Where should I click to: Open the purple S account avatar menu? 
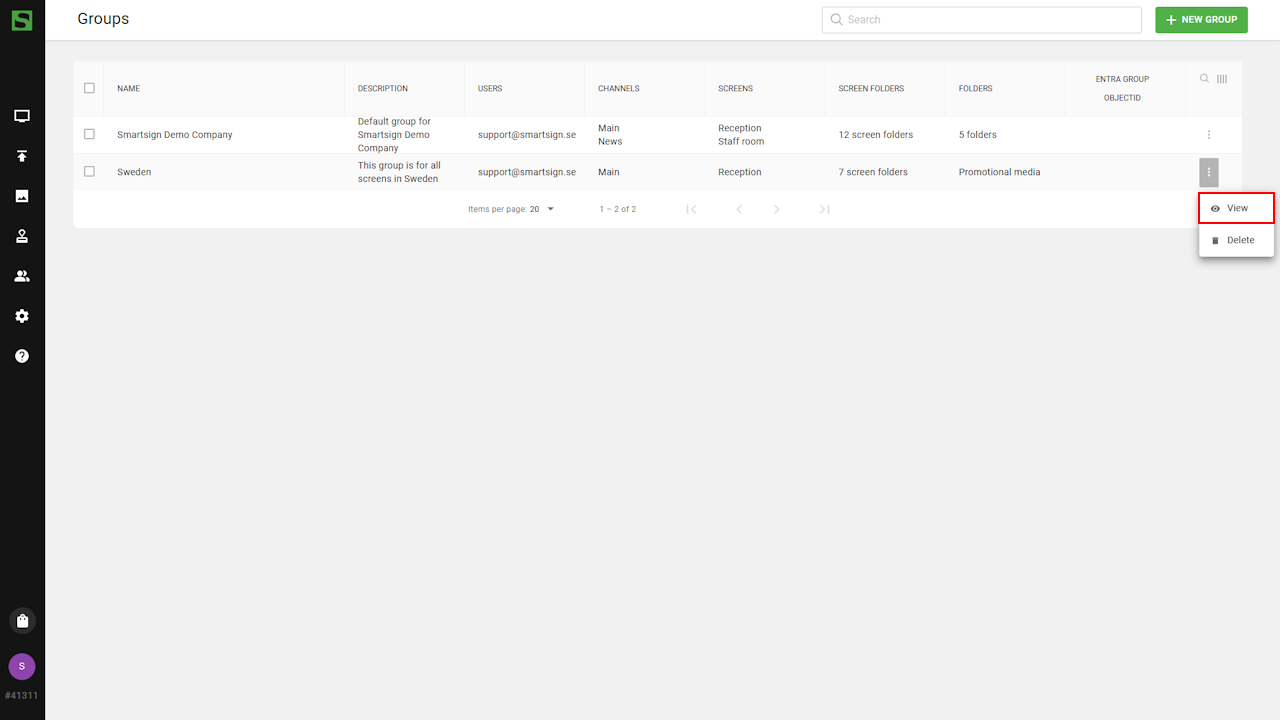pyautogui.click(x=22, y=667)
